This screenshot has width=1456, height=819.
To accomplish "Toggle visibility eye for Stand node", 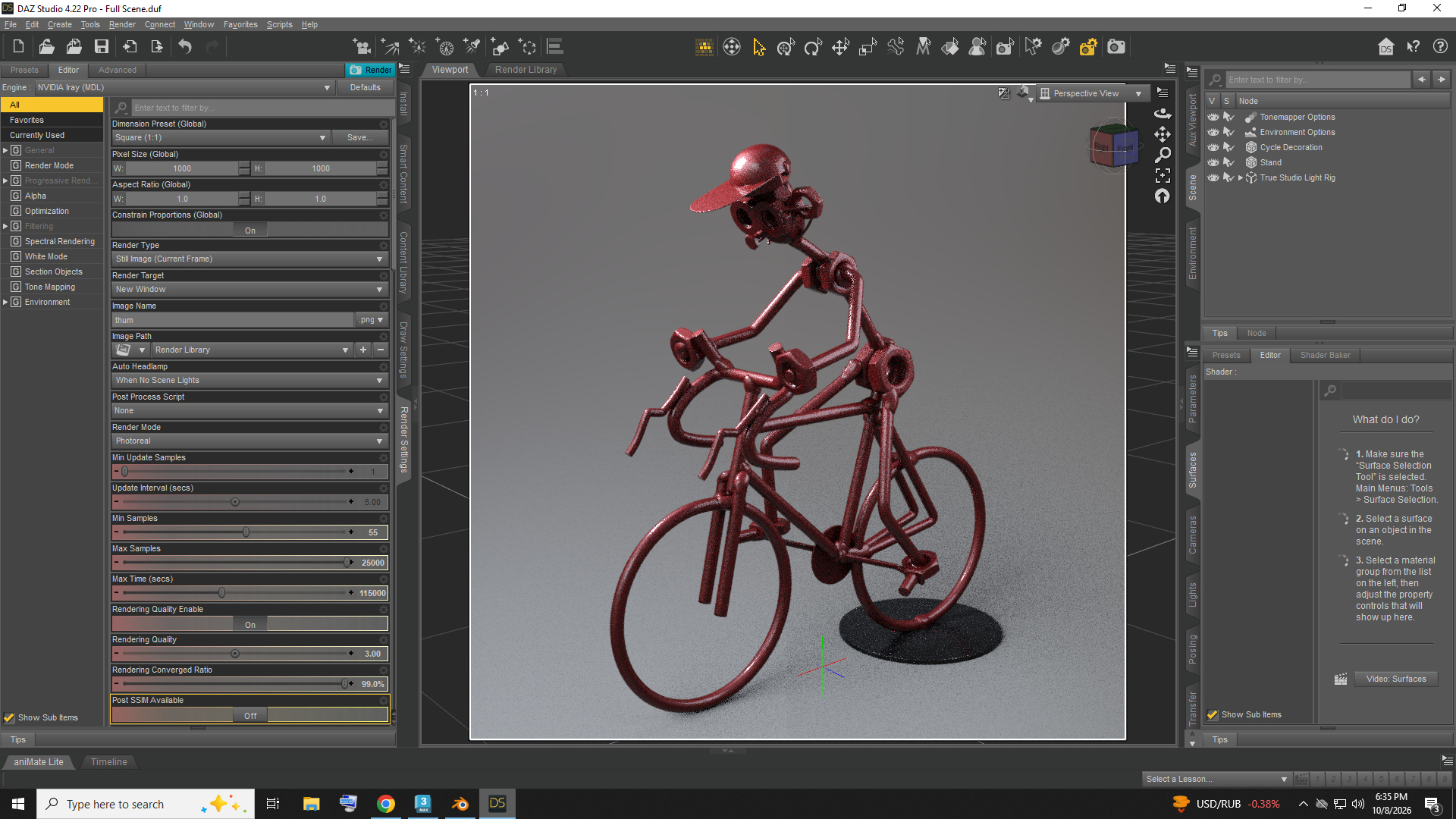I will (1213, 162).
